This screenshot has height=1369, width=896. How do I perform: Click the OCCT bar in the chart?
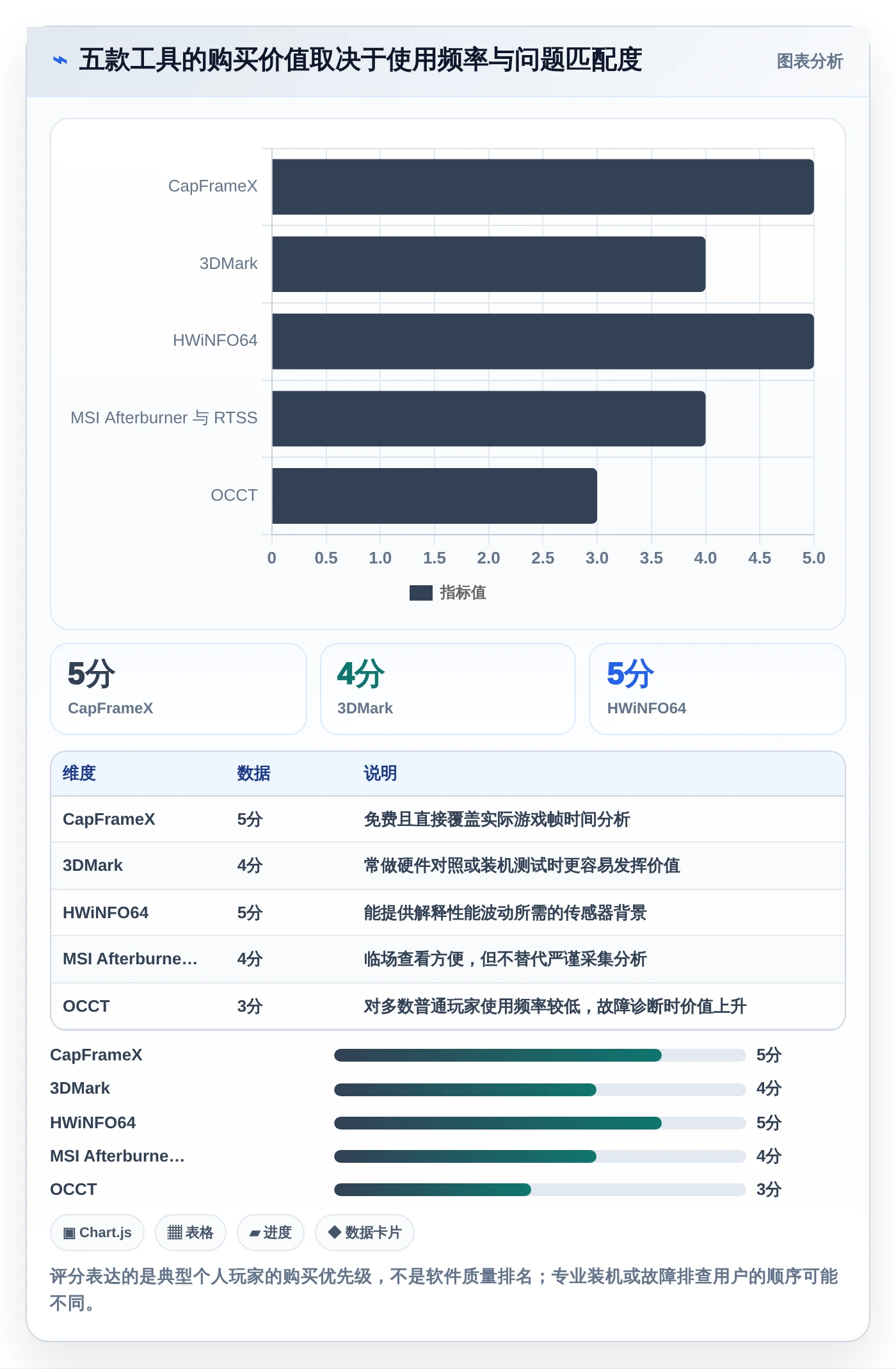click(435, 496)
